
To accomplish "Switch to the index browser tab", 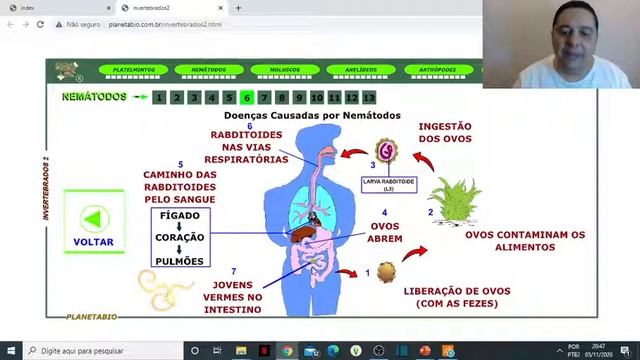I will click(57, 8).
